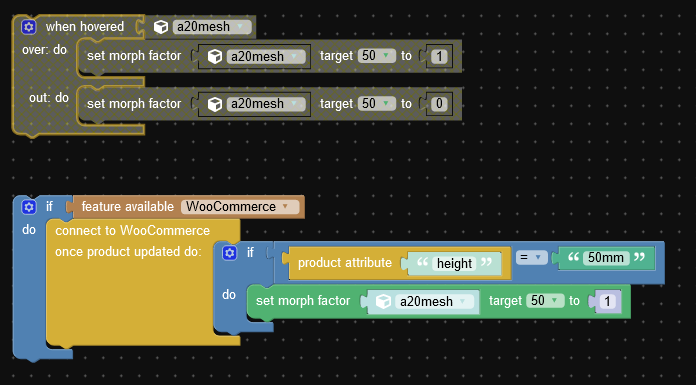Open equals operator dropdown in comparison block
Viewport: 696px width, 385px height.
coord(531,257)
